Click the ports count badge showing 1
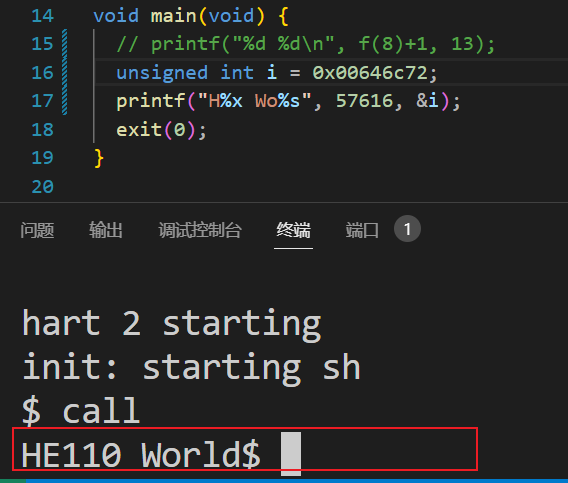 408,229
